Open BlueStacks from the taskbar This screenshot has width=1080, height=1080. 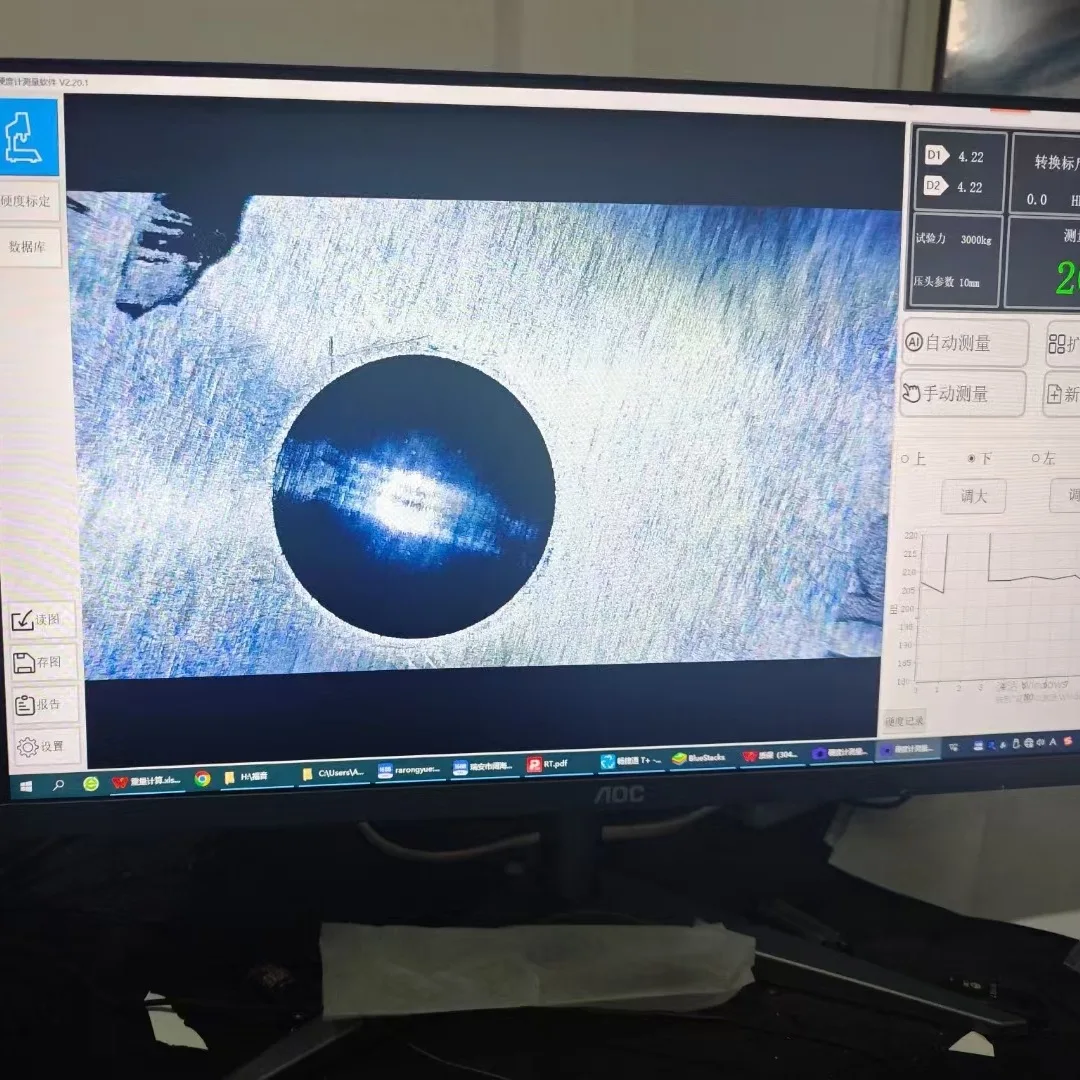click(700, 758)
